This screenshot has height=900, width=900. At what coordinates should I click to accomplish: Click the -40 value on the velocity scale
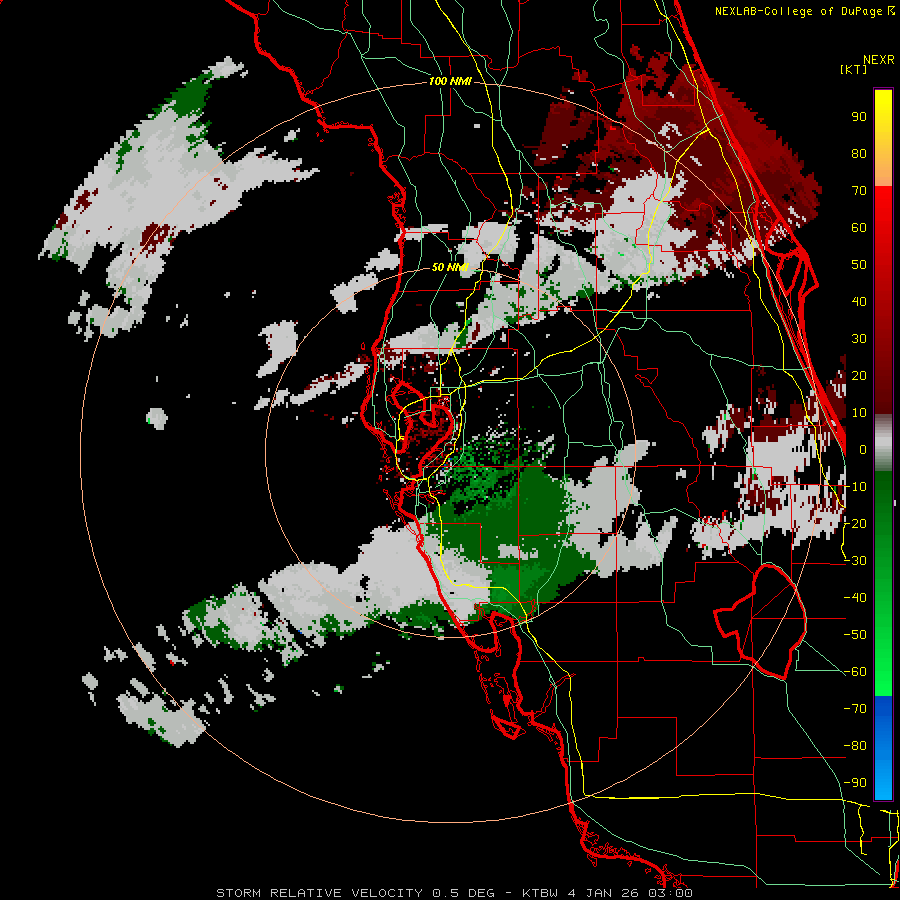[856, 598]
